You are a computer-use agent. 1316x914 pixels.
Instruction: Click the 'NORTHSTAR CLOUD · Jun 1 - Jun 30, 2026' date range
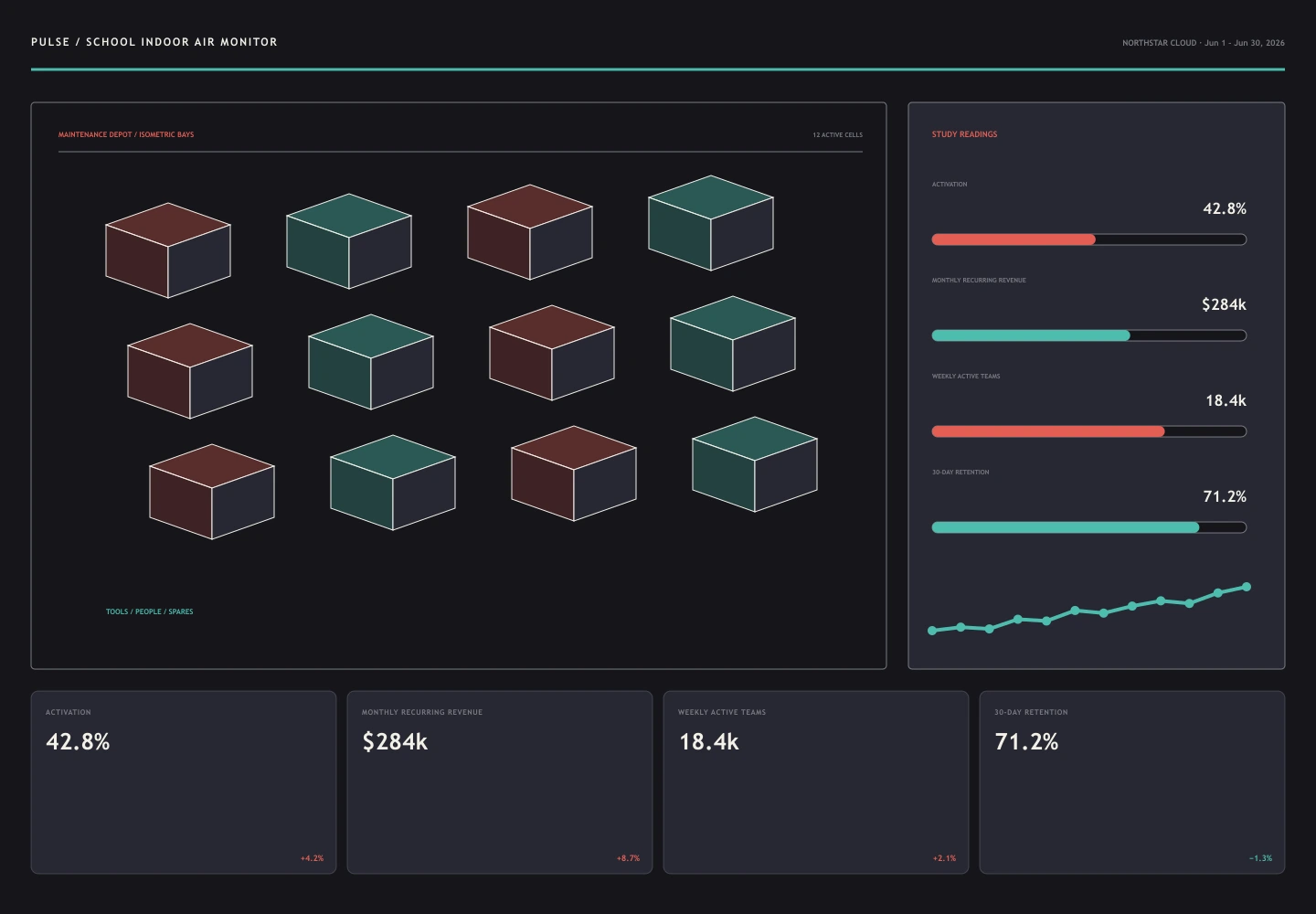coord(1204,43)
